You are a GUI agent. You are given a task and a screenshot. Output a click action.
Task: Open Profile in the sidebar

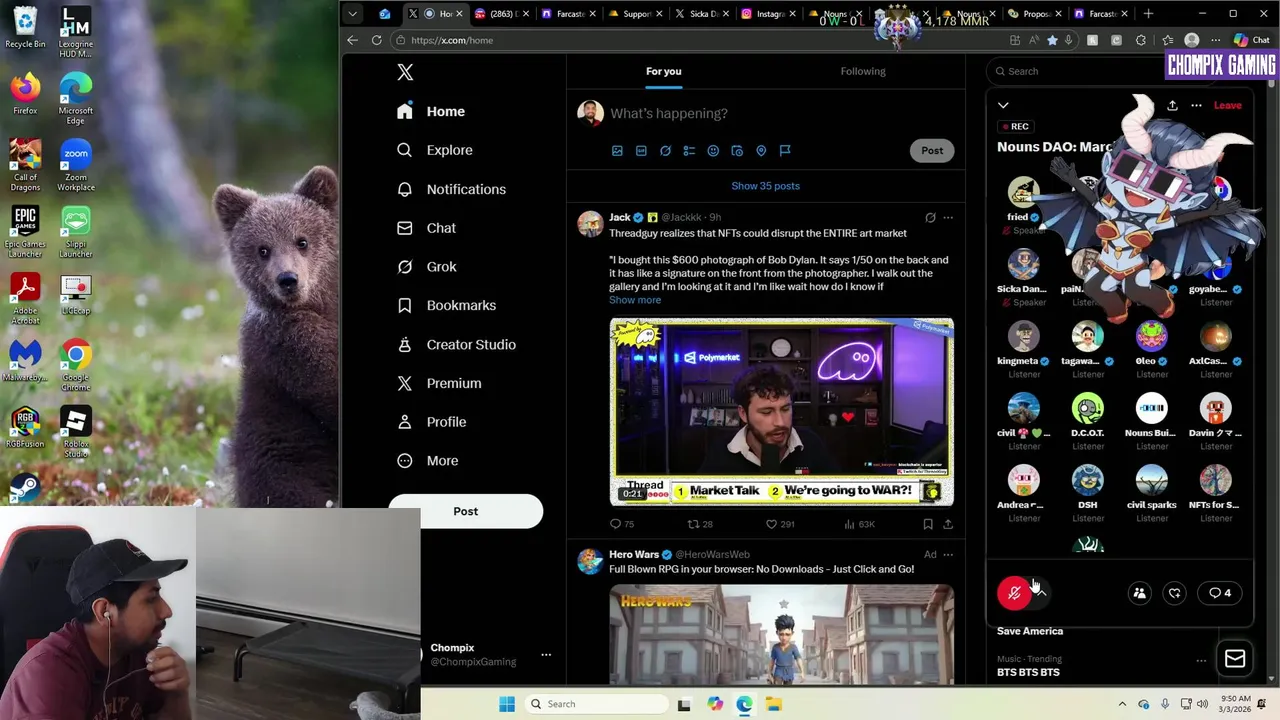(432, 422)
